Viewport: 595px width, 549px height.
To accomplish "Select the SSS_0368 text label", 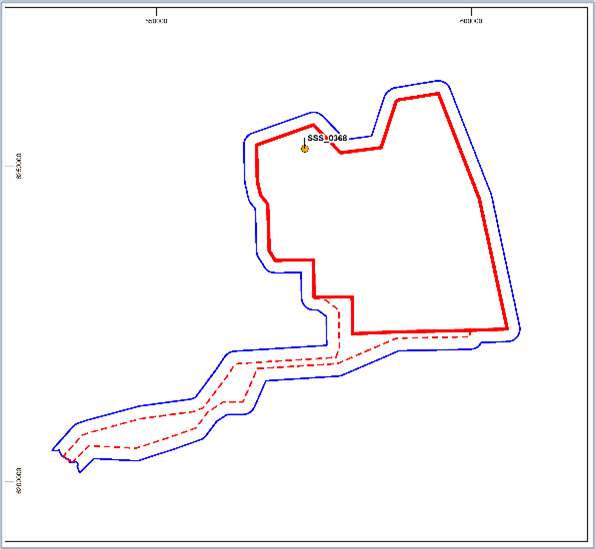I will coord(327,138).
